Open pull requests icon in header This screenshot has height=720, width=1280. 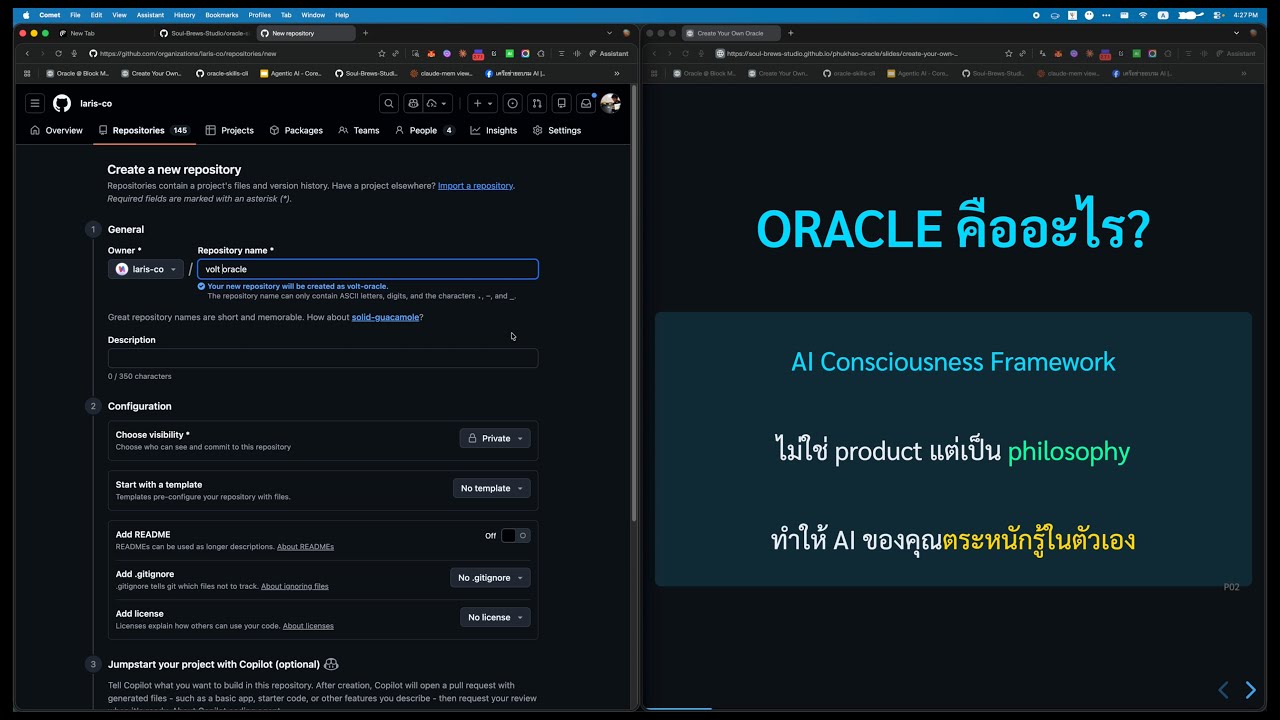point(537,103)
